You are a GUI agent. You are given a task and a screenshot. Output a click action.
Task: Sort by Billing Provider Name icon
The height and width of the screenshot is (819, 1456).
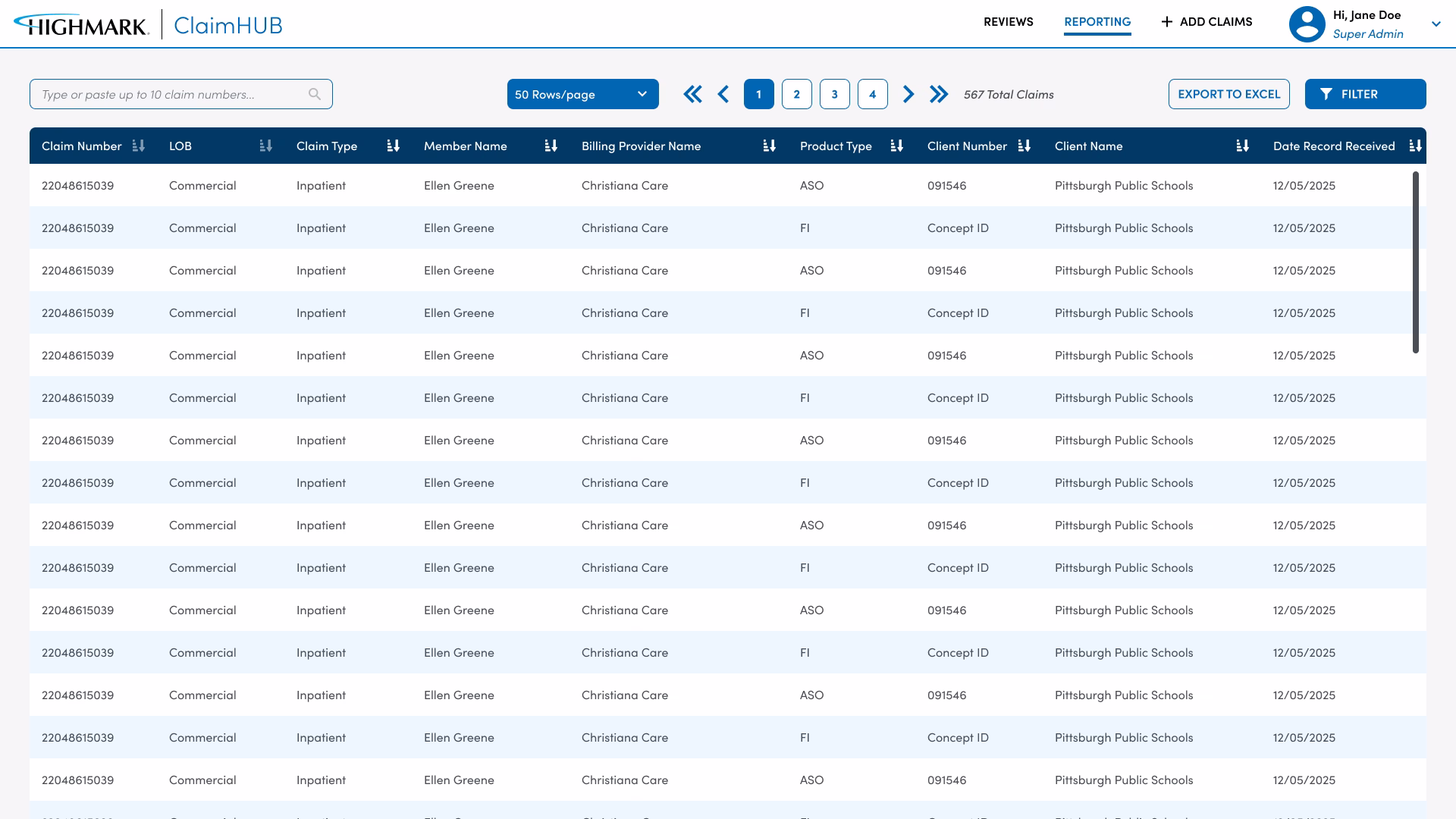click(769, 146)
